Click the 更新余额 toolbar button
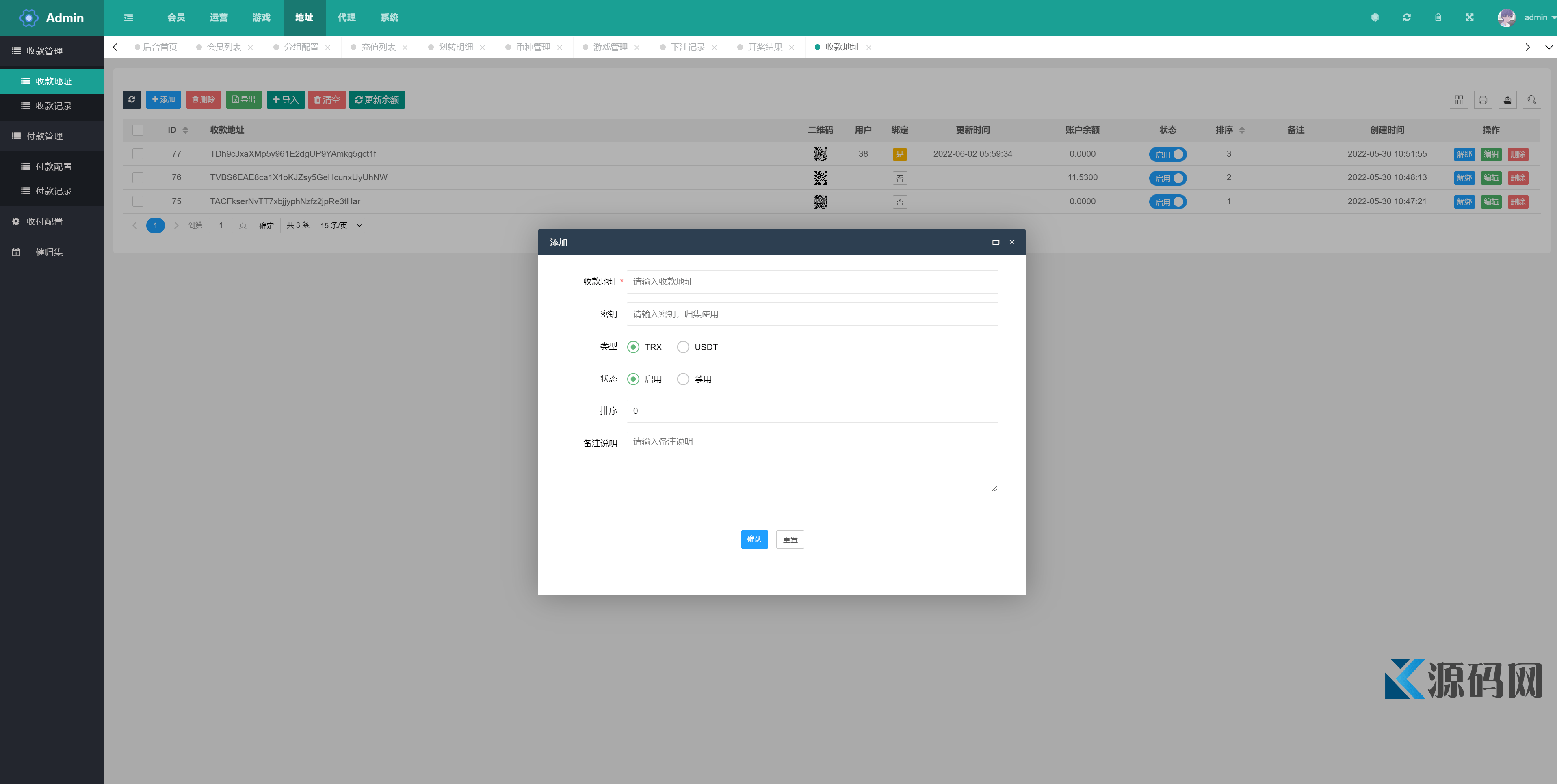1557x784 pixels. point(377,99)
